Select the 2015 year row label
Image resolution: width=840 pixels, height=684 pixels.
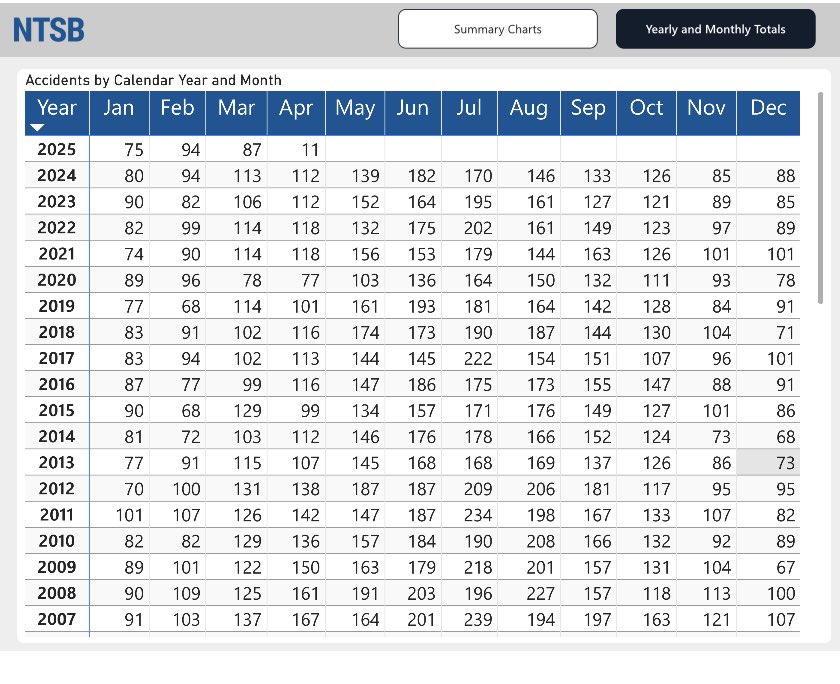pos(57,410)
